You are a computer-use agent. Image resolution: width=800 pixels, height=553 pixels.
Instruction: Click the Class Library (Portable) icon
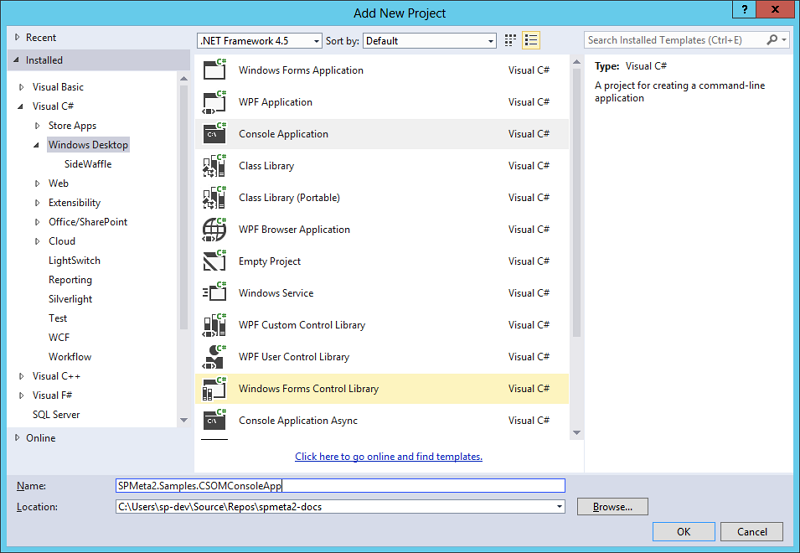[x=214, y=197]
